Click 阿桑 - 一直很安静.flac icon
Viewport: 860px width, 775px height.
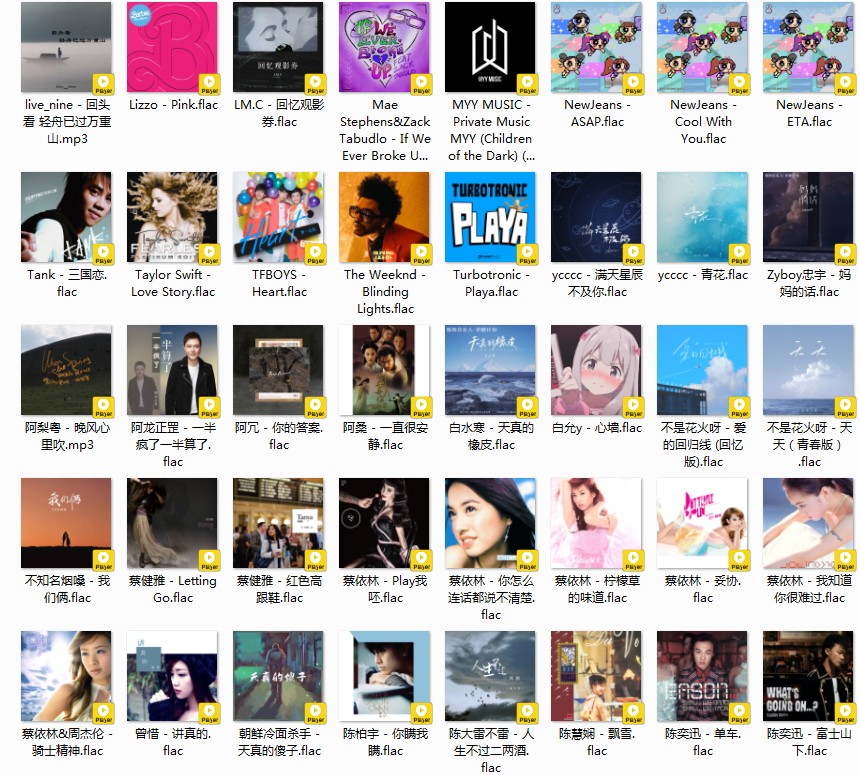384,370
